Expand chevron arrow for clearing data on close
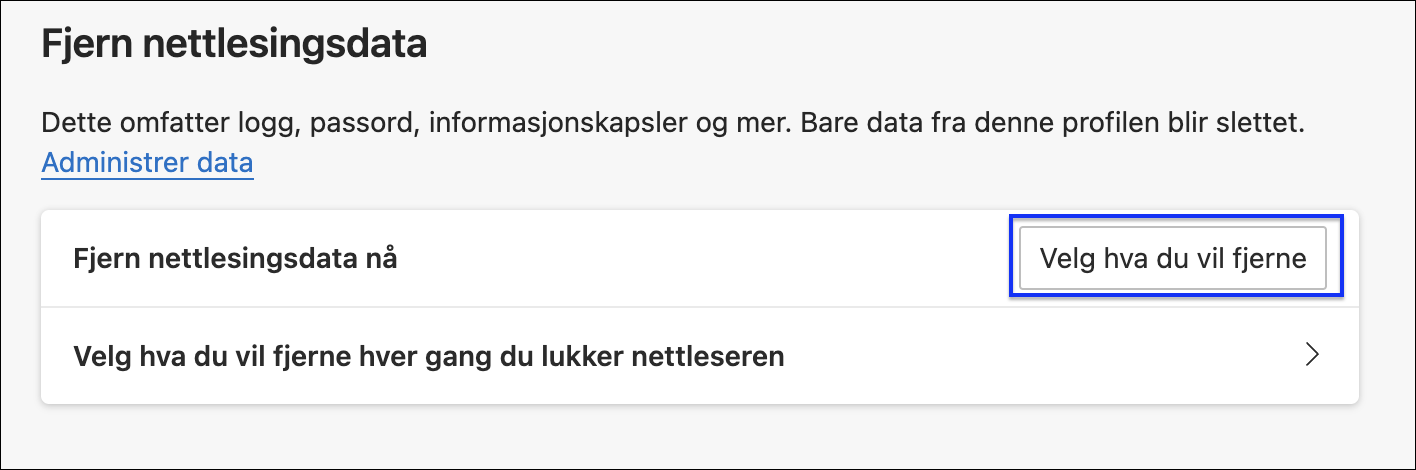The height and width of the screenshot is (470, 1416). 1313,355
